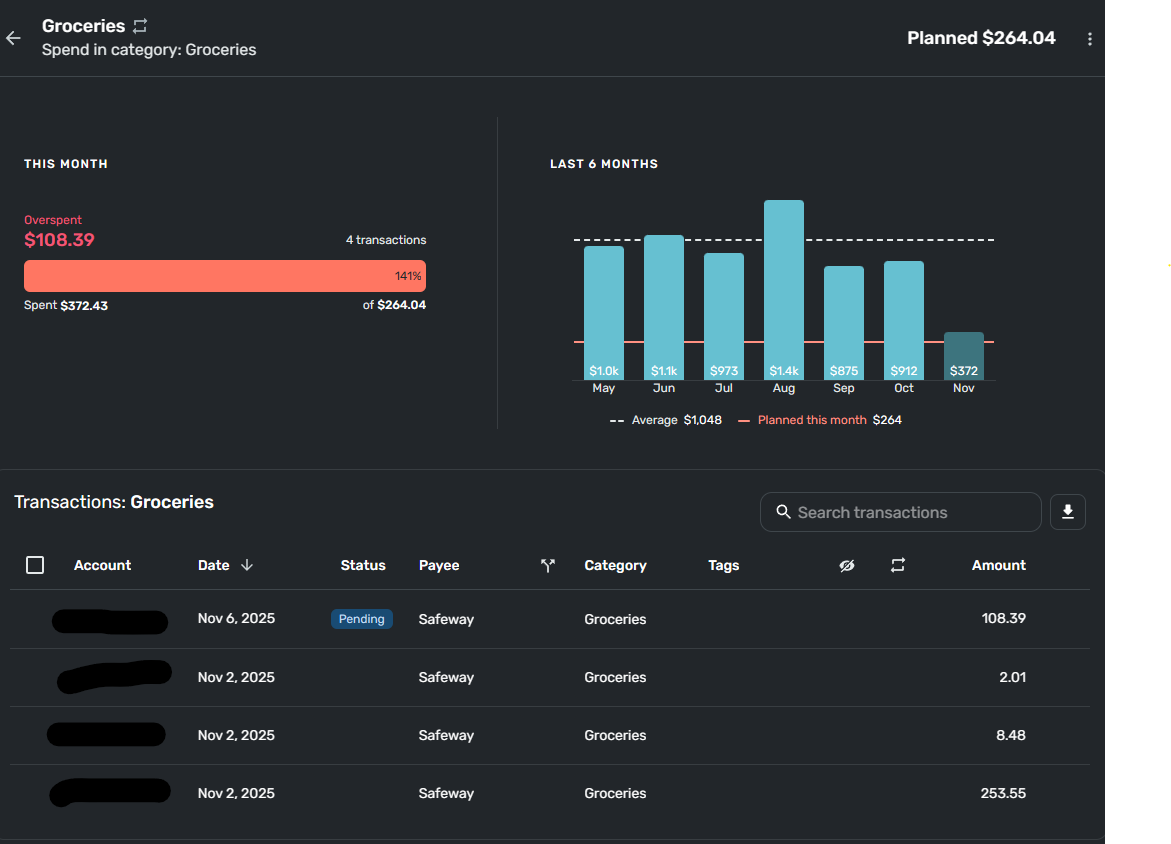This screenshot has height=844, width=1171.
Task: Sort by the Payee column header
Action: tap(439, 565)
